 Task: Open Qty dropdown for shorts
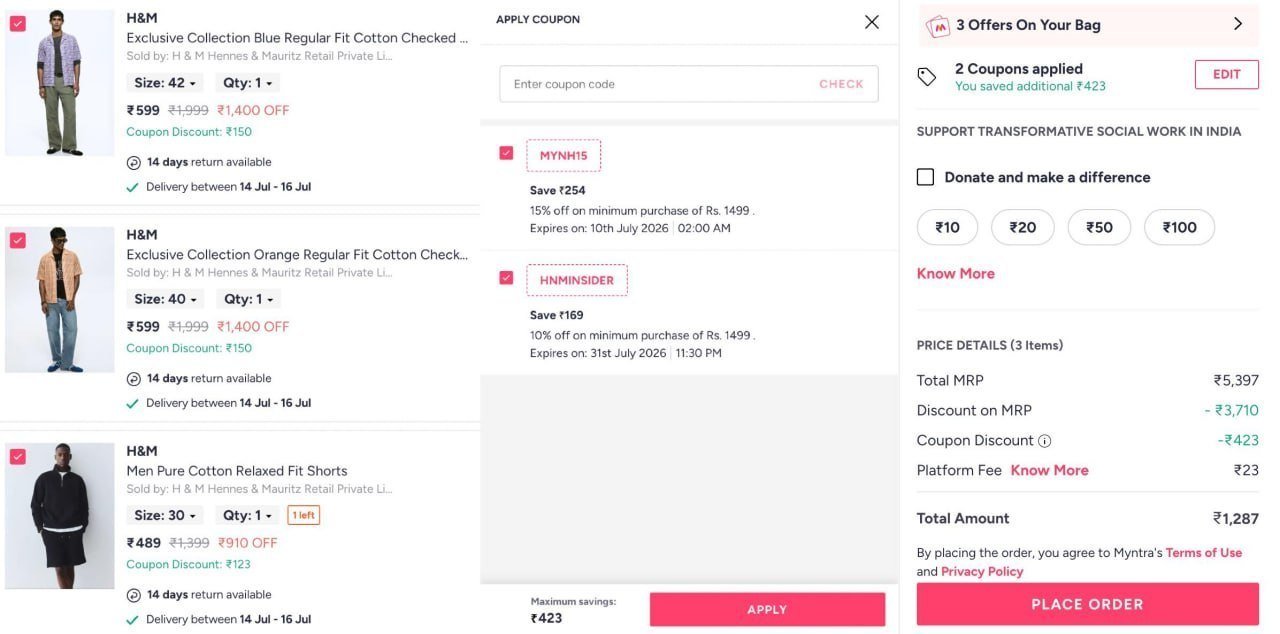(249, 515)
